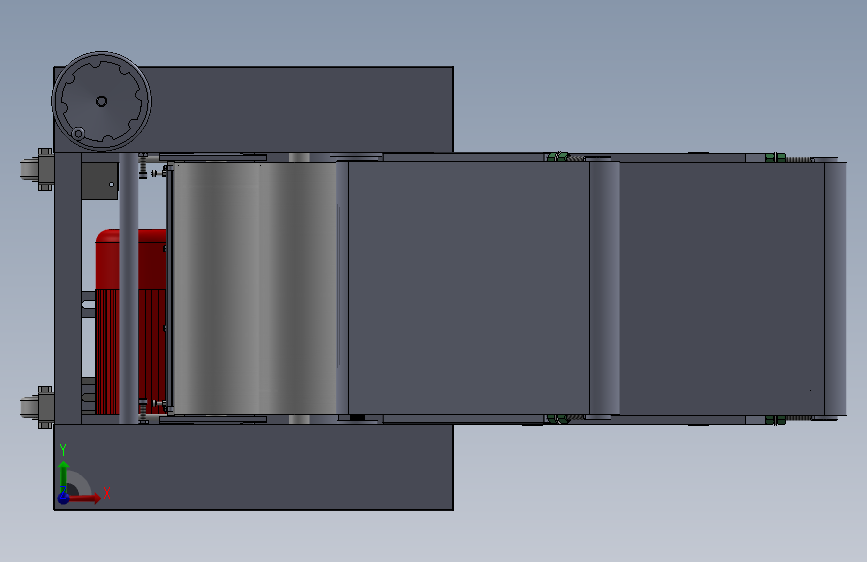Select the belt surface between drum and middle roller

(x=468, y=288)
